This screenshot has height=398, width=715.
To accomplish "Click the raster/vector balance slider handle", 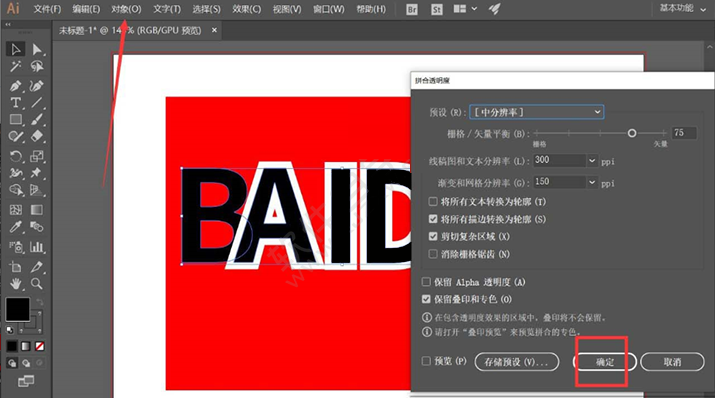I will pos(632,133).
